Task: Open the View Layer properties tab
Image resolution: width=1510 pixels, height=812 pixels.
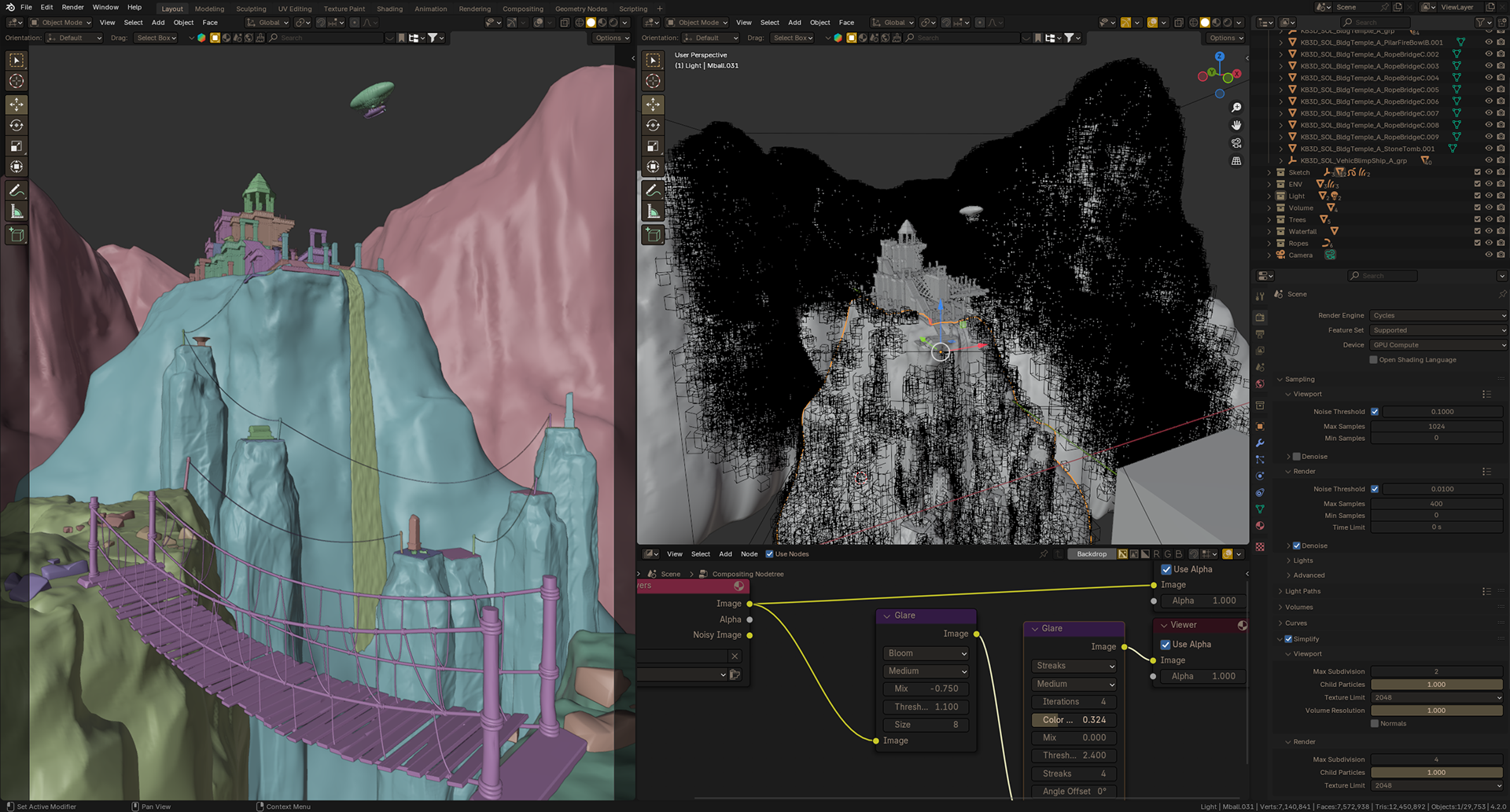Action: pos(1260,351)
